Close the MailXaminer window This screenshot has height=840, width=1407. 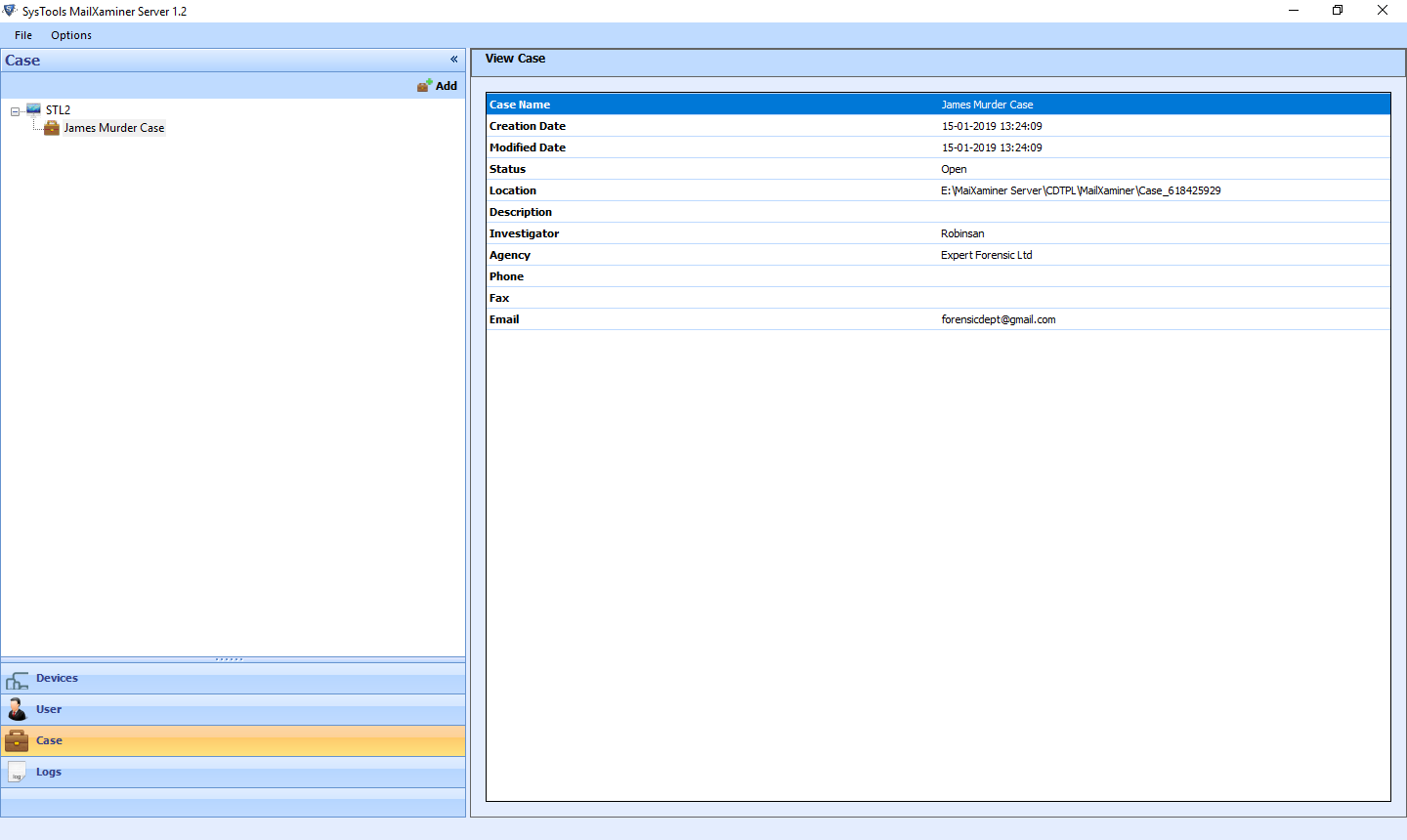[1383, 11]
